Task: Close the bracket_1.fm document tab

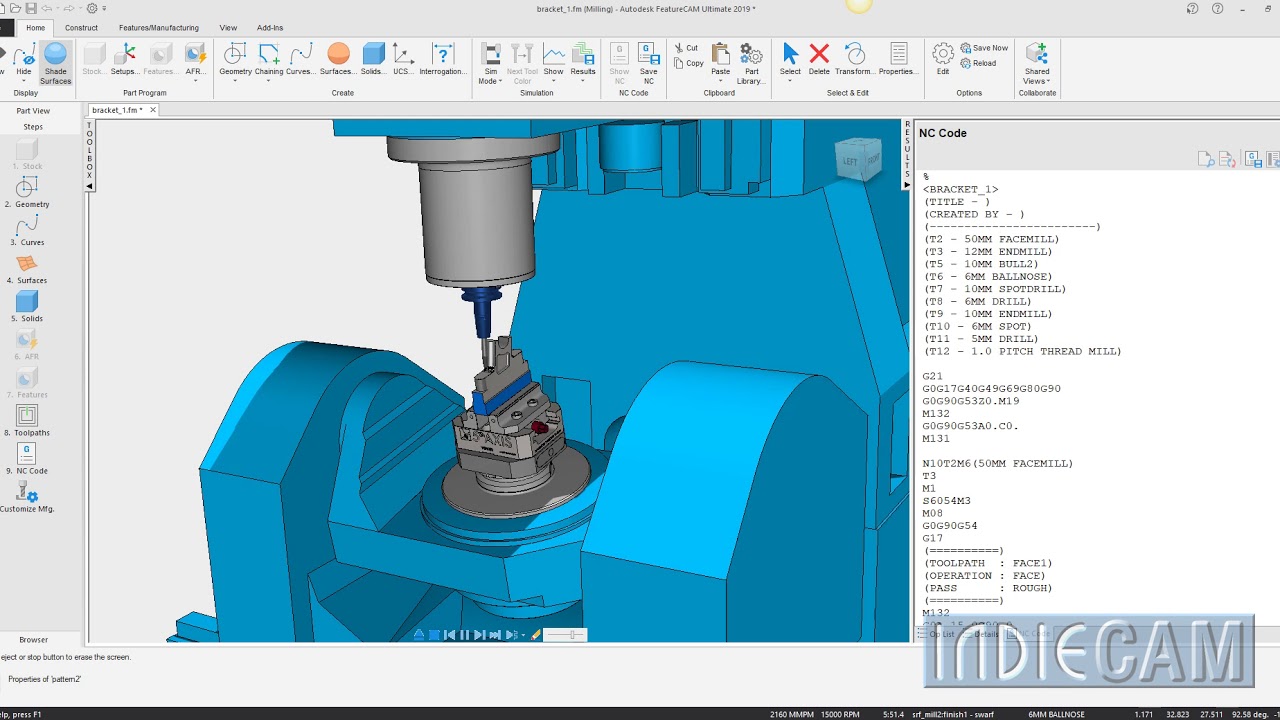Action: (x=153, y=110)
